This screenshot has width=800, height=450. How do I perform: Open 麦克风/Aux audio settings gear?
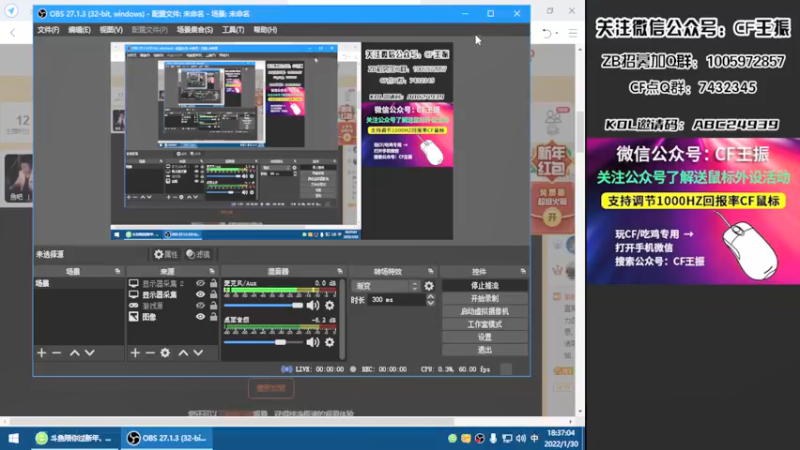[330, 306]
